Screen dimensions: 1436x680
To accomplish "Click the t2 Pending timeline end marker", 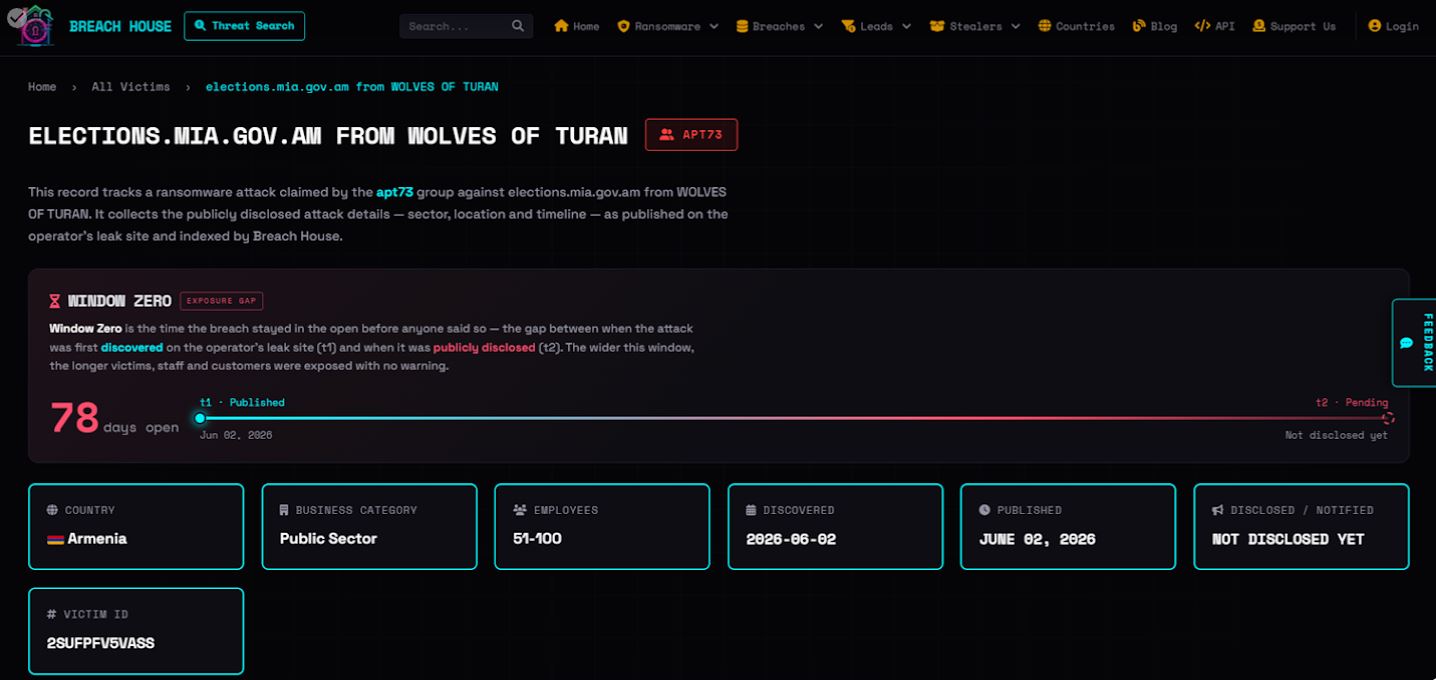I will click(x=1388, y=418).
